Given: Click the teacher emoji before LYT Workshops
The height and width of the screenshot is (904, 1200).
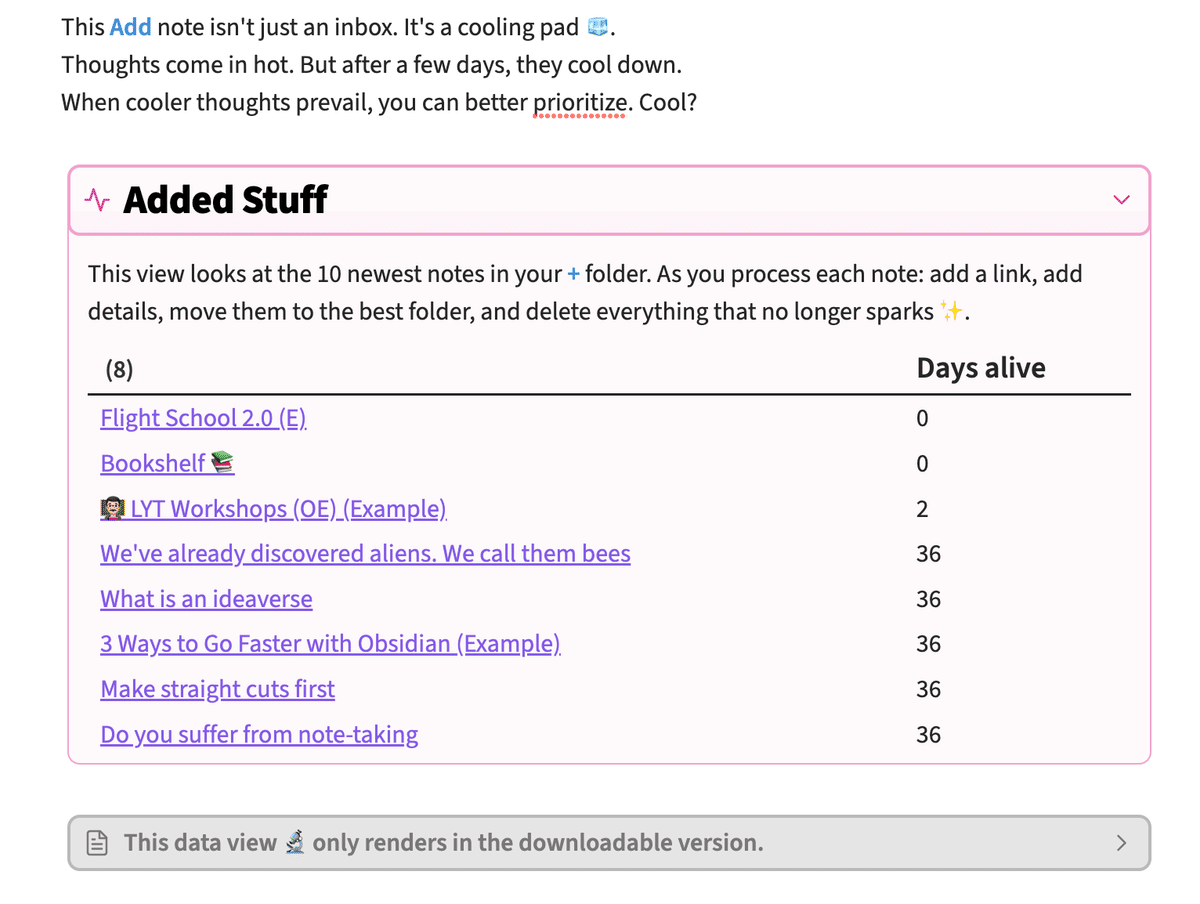Looking at the screenshot, I should tap(112, 509).
